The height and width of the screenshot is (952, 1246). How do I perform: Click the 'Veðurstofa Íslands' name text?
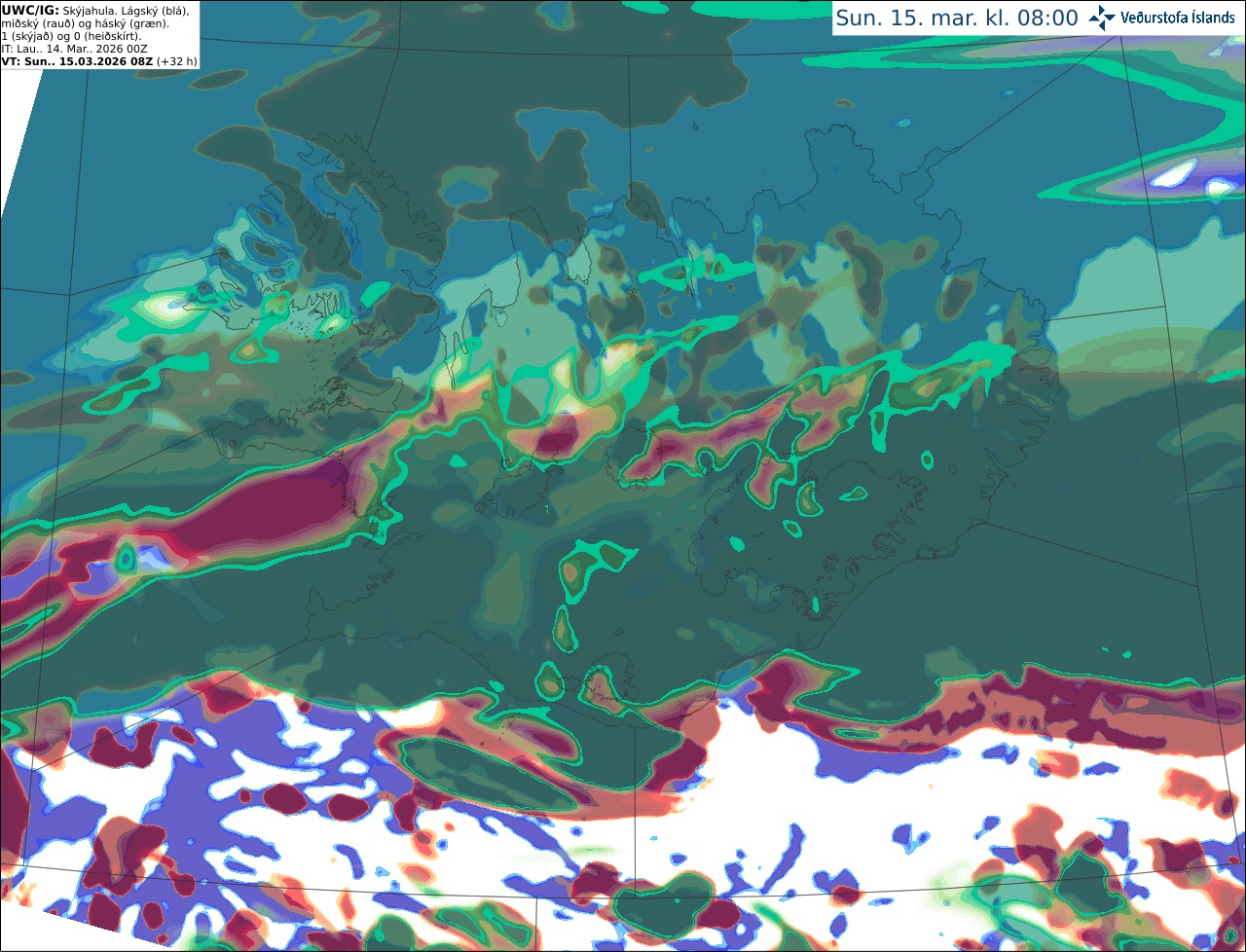click(1178, 18)
